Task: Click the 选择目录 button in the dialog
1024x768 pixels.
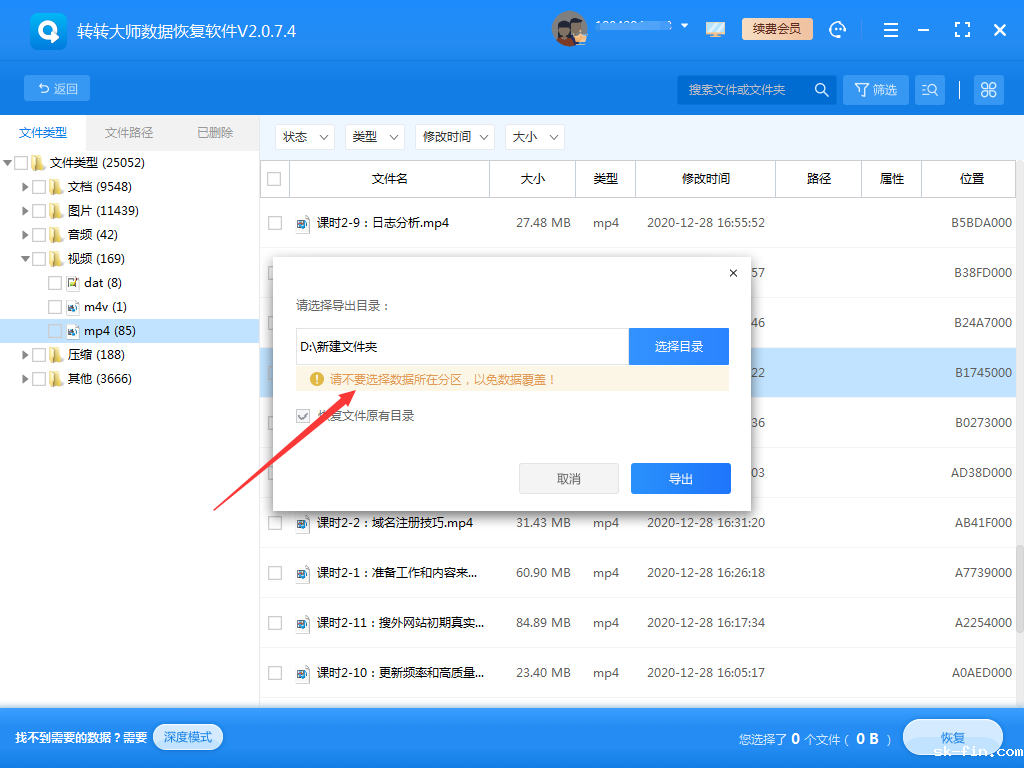Action: pos(679,346)
